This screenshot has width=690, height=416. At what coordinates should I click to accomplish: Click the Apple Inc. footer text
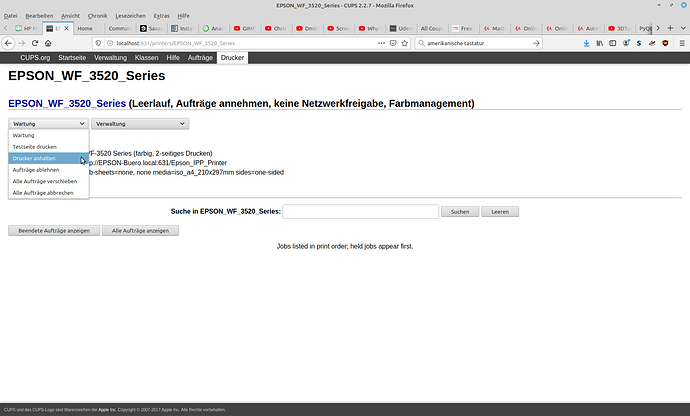point(107,410)
